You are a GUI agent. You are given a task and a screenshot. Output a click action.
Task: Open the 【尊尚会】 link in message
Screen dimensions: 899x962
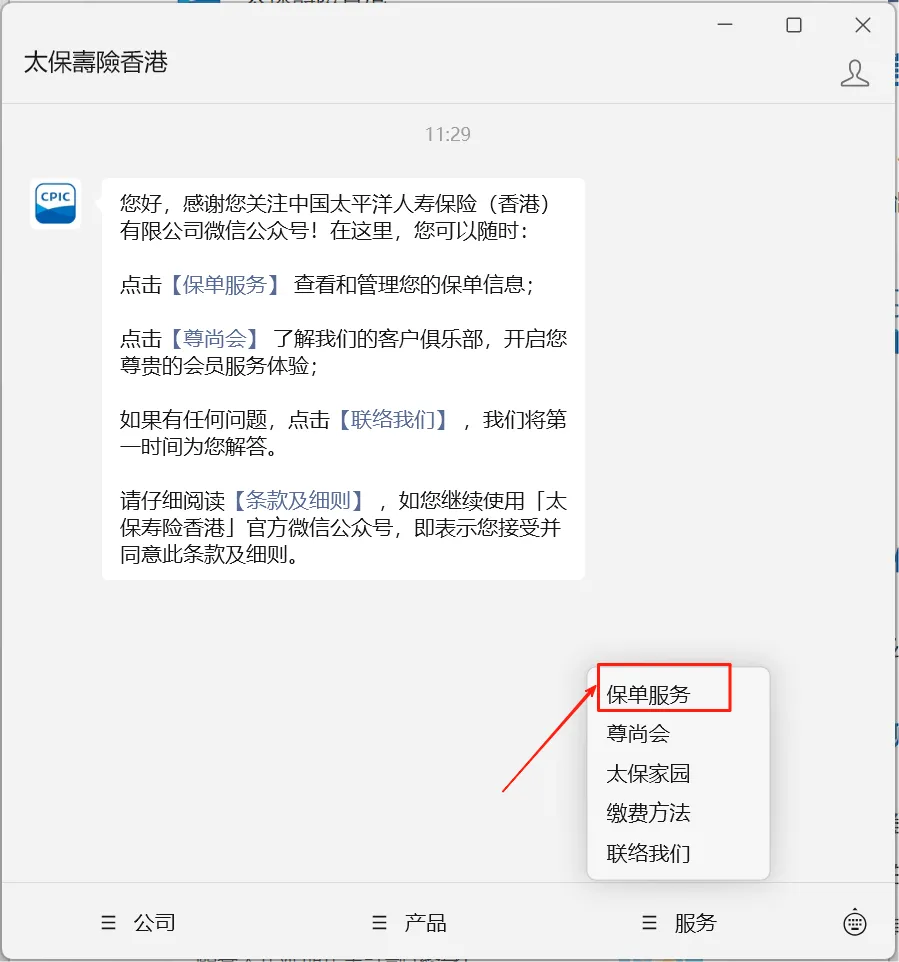coord(214,339)
